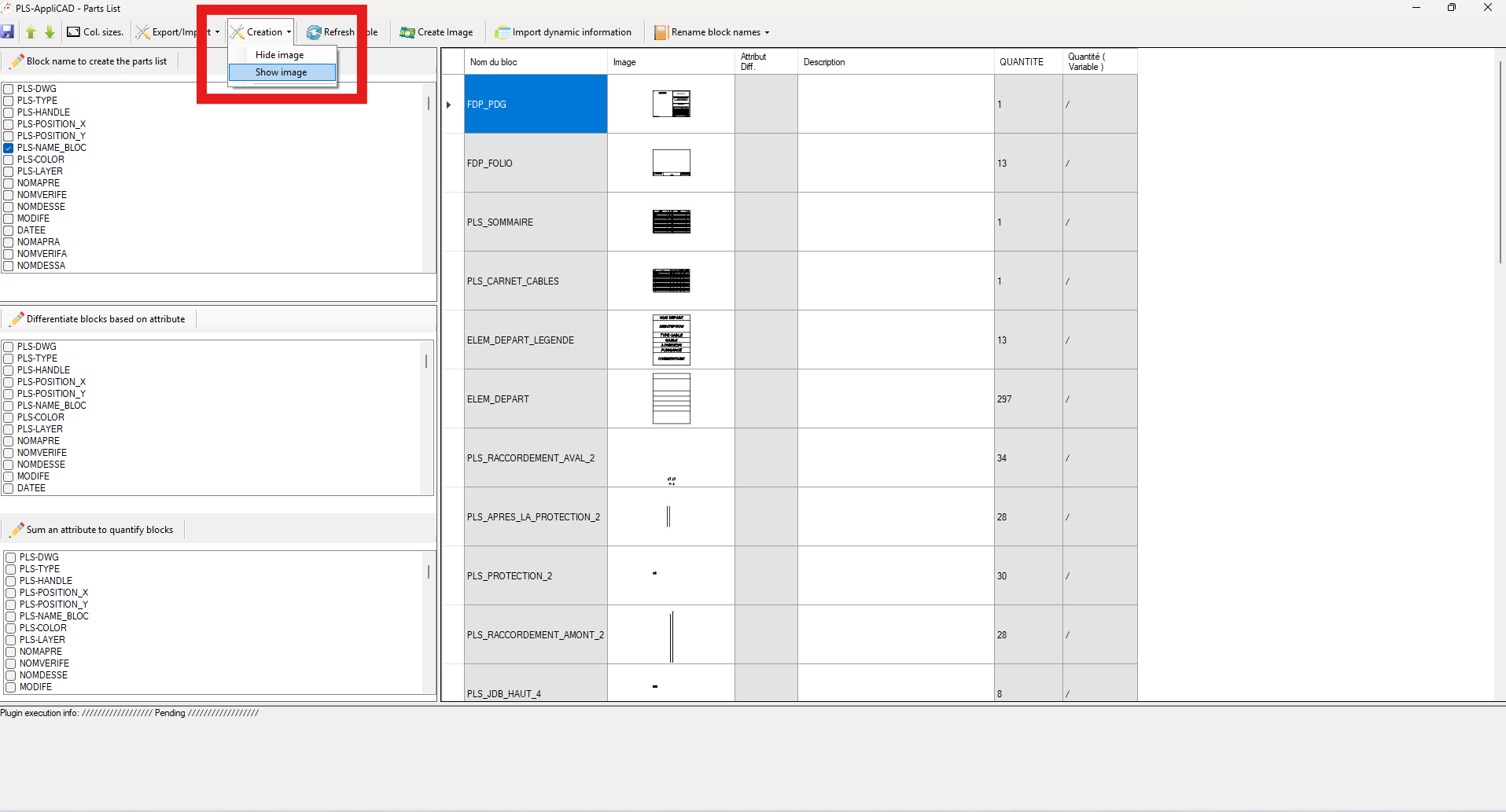Select the ELEM_DEPART_LEGENDE image thumbnail
This screenshot has width=1506, height=812.
tap(671, 340)
